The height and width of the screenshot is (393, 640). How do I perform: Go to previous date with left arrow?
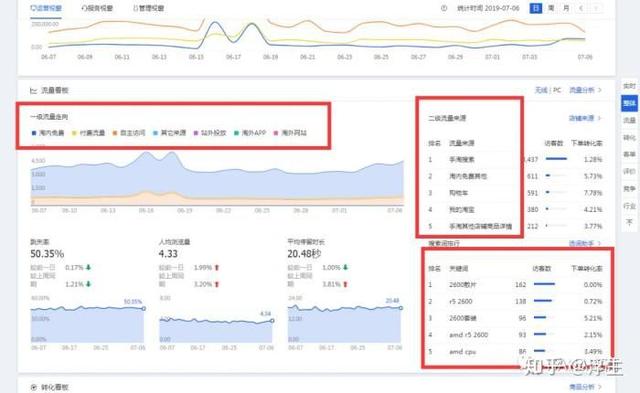click(581, 8)
